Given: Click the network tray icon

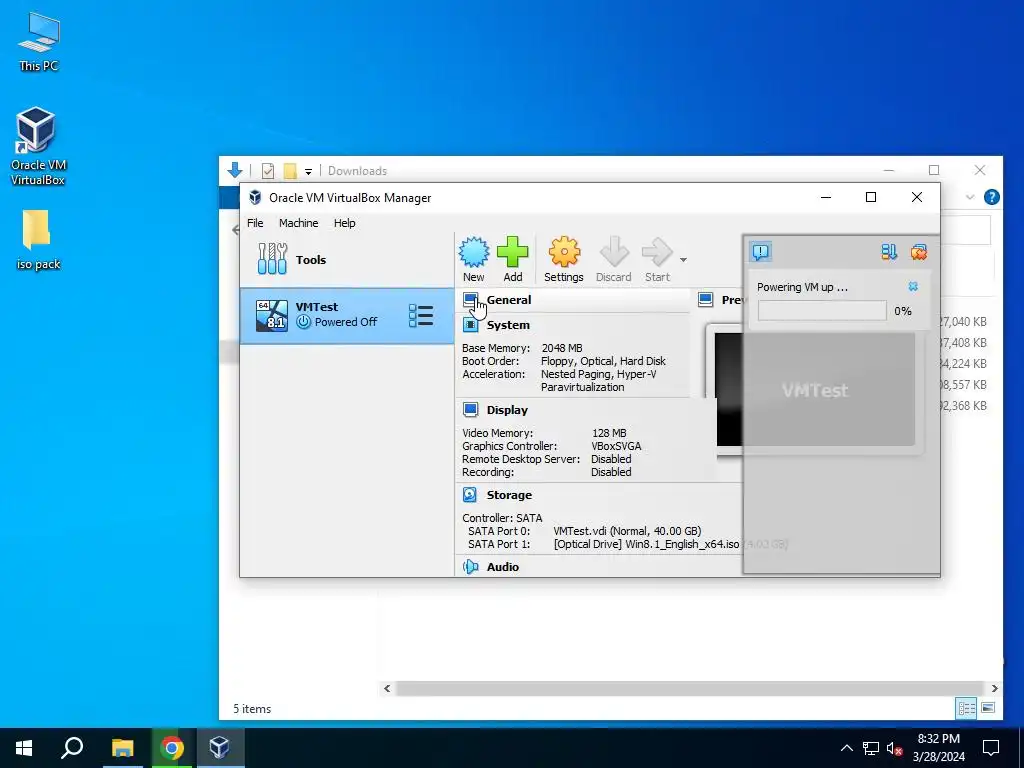Looking at the screenshot, I should click(x=871, y=748).
